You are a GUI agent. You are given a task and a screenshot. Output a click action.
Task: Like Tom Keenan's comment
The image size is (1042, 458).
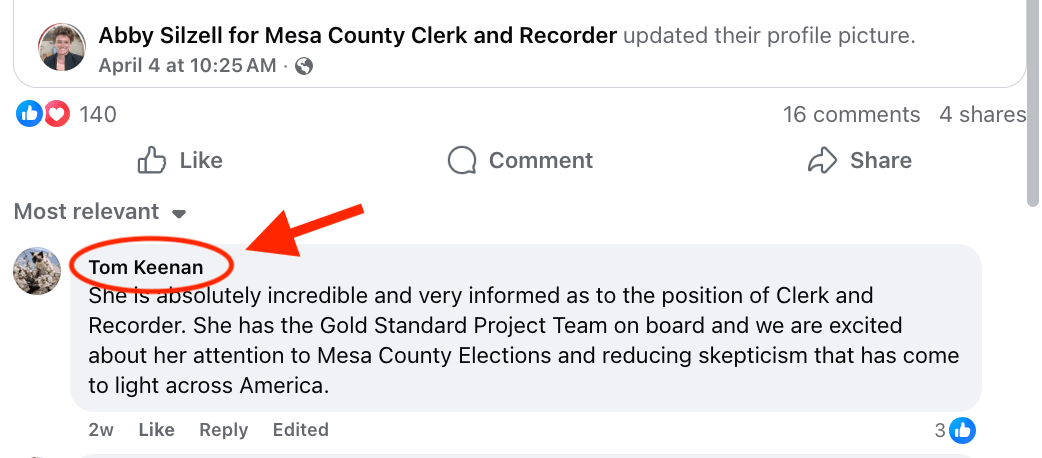tap(156, 430)
